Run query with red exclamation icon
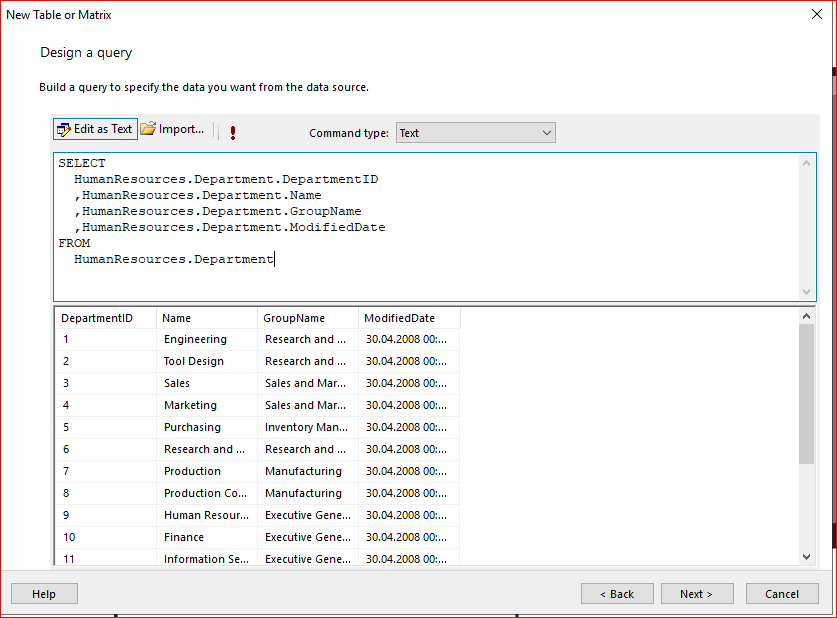837x618 pixels. tap(233, 132)
